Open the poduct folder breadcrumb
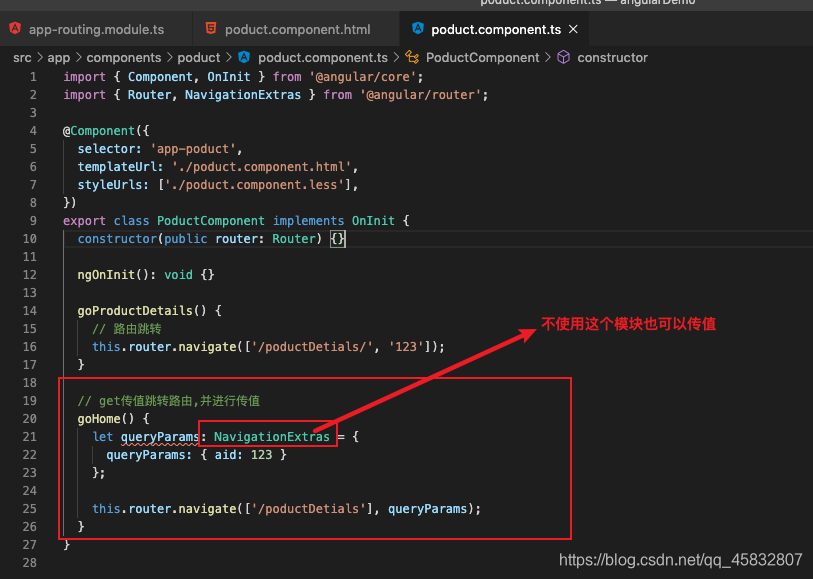Screen dimensions: 813x579 coord(199,58)
